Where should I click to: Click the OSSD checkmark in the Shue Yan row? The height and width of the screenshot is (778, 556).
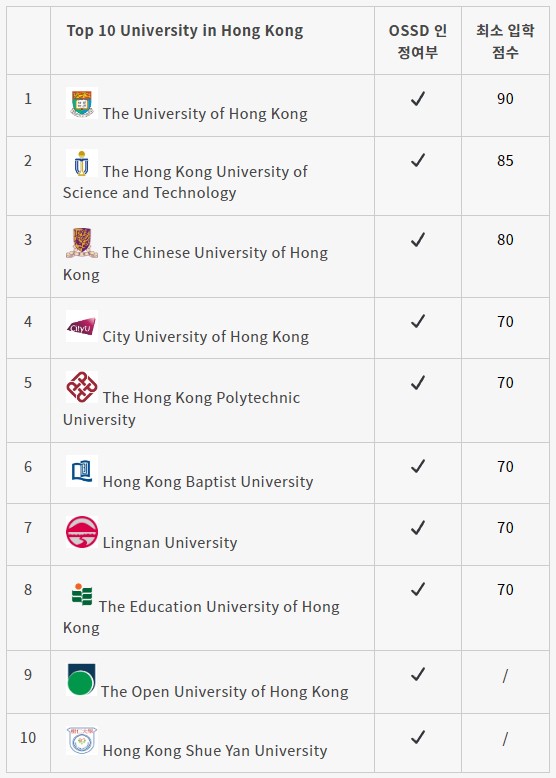418,737
